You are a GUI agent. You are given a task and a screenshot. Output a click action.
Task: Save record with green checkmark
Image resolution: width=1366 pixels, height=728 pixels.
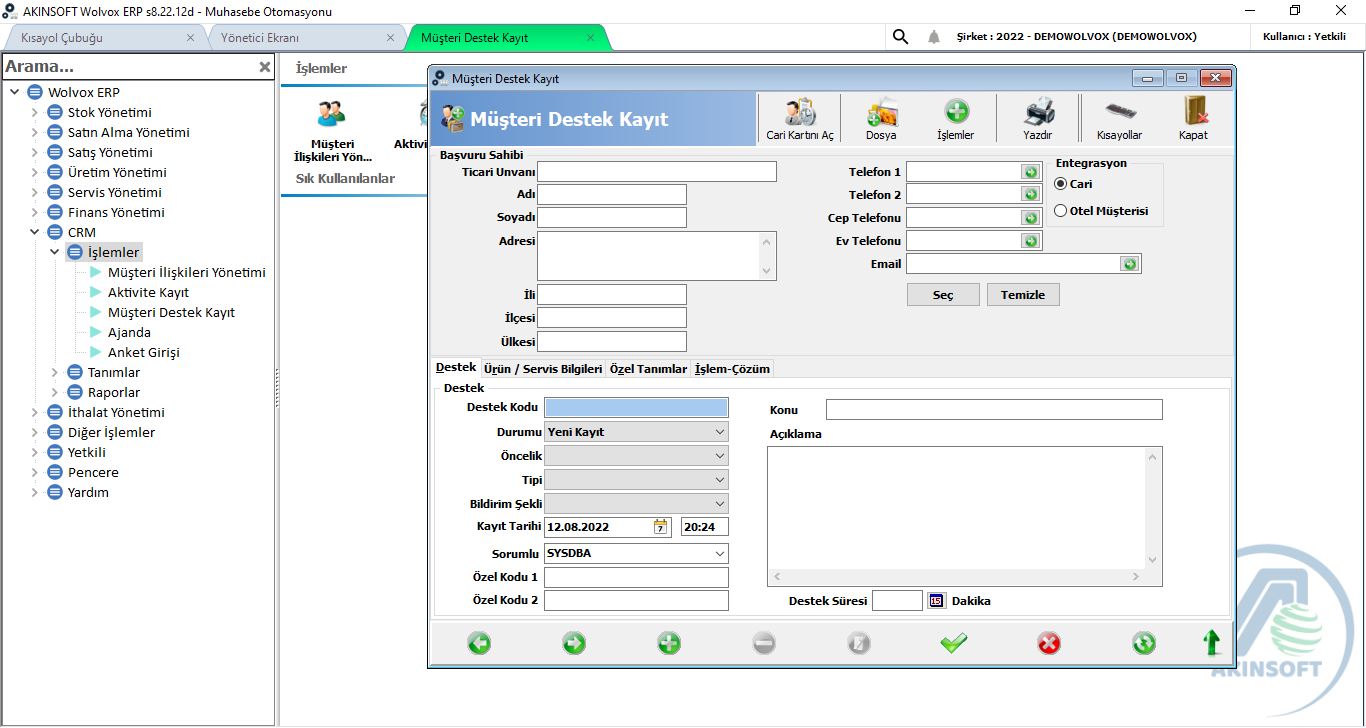pos(954,643)
